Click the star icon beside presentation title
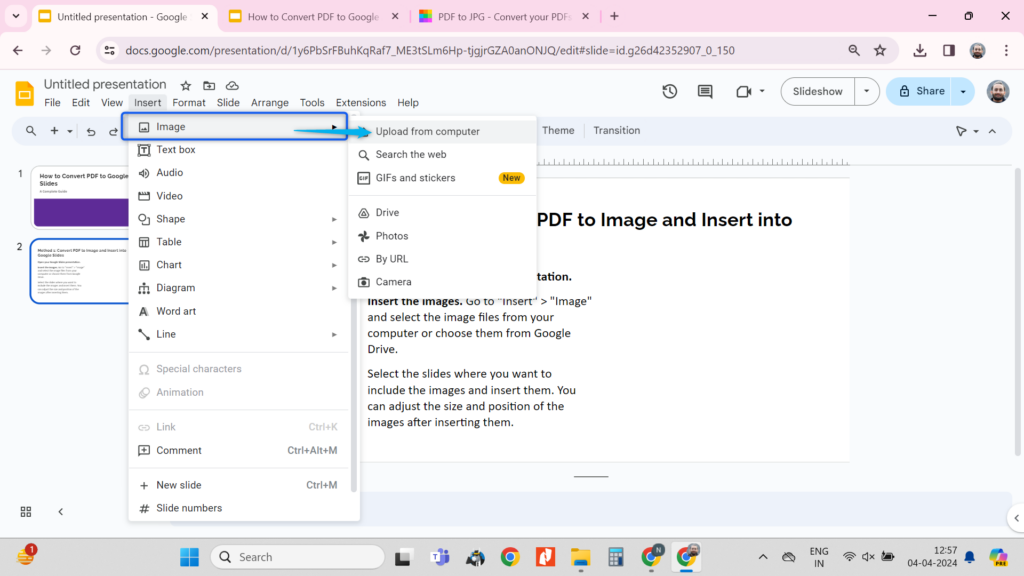The height and width of the screenshot is (576, 1024). point(185,86)
